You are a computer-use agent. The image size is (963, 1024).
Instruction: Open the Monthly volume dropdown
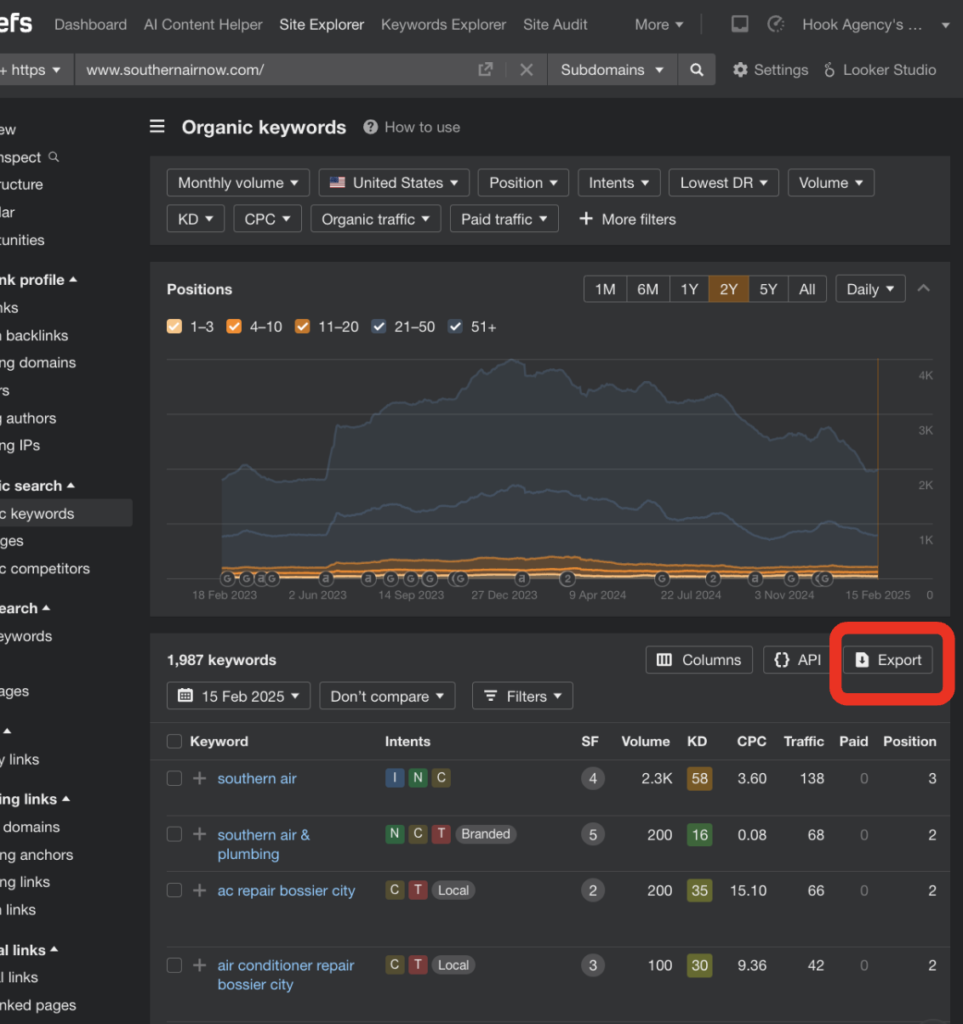tap(238, 183)
